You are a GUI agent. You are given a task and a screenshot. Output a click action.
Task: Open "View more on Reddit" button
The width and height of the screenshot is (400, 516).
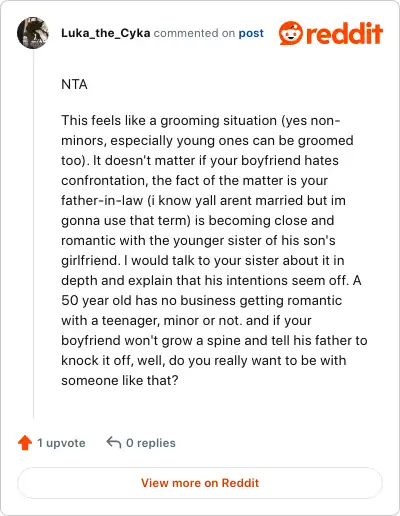tap(200, 483)
